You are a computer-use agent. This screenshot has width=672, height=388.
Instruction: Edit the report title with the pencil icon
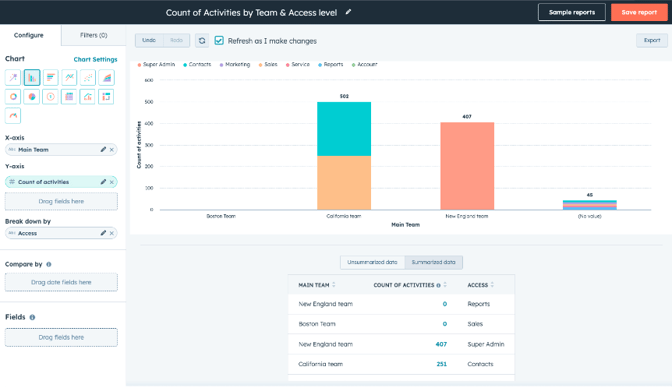pyautogui.click(x=348, y=12)
